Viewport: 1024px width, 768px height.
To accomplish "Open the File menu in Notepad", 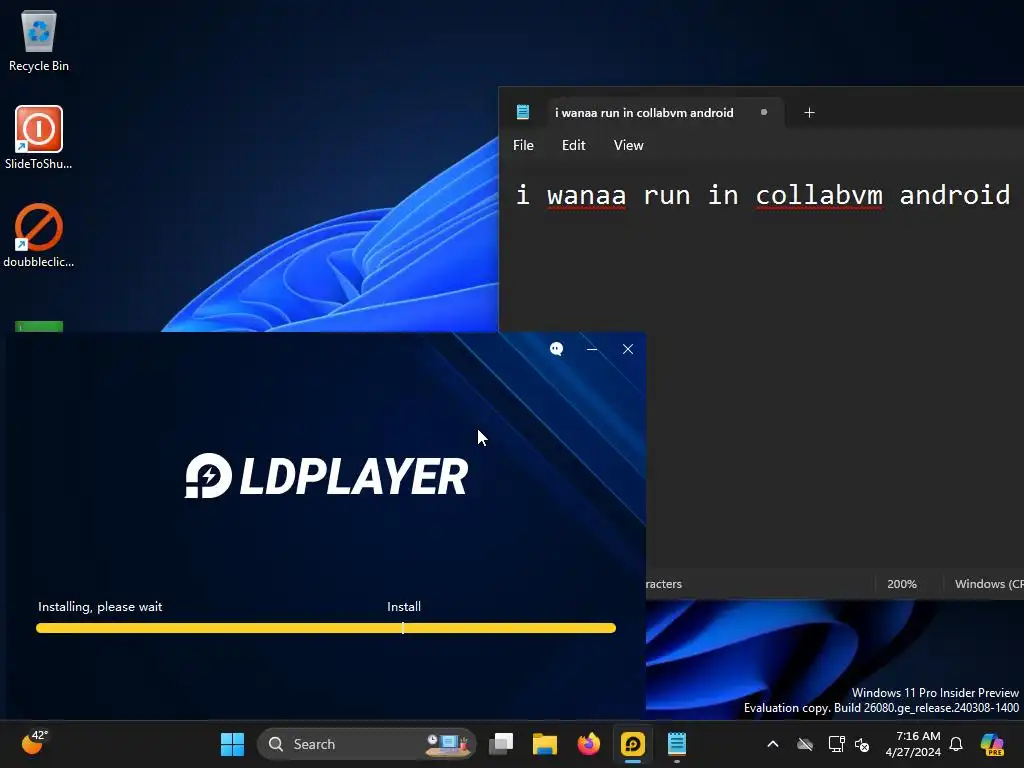I will pyautogui.click(x=523, y=145).
